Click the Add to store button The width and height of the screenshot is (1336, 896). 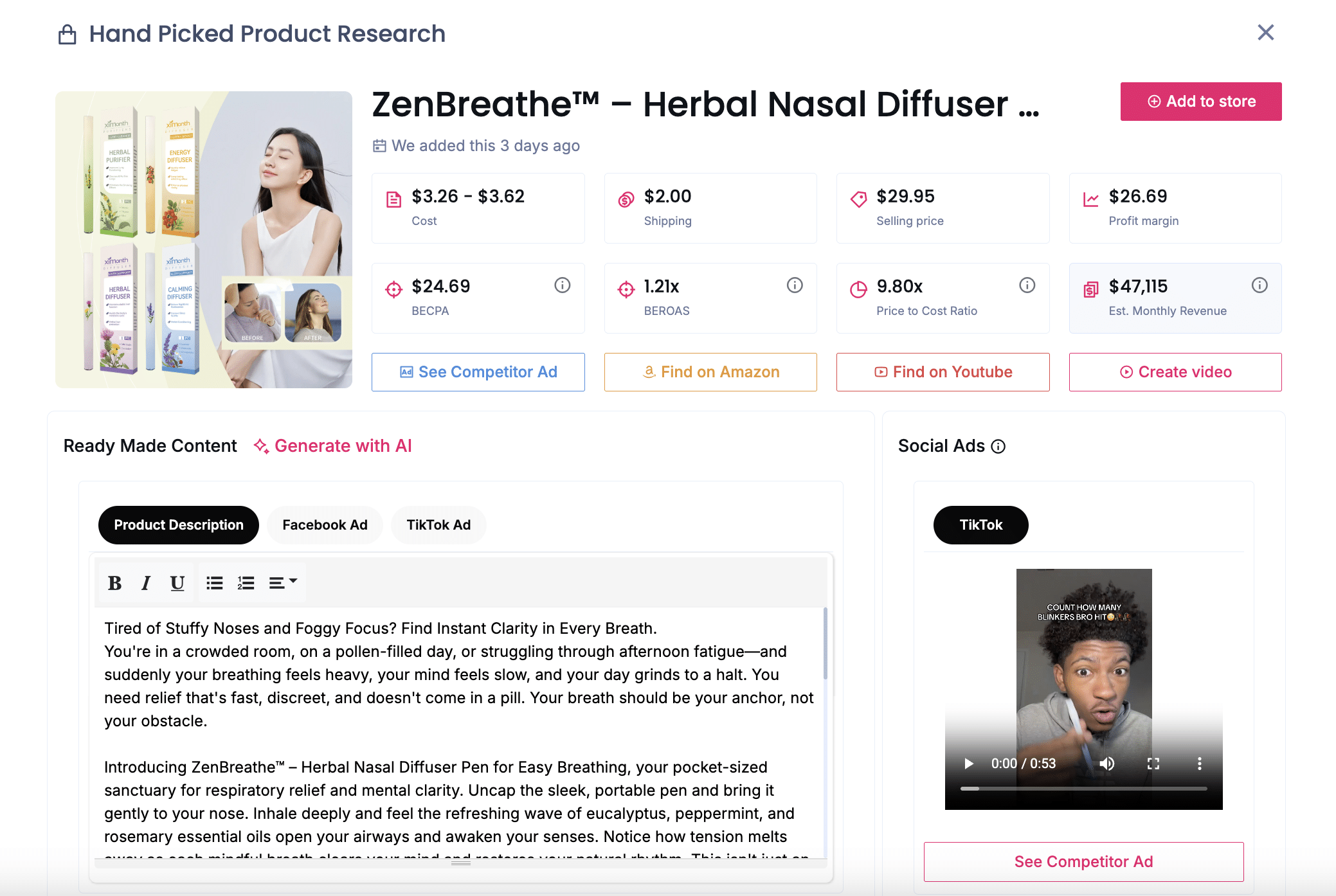1200,102
